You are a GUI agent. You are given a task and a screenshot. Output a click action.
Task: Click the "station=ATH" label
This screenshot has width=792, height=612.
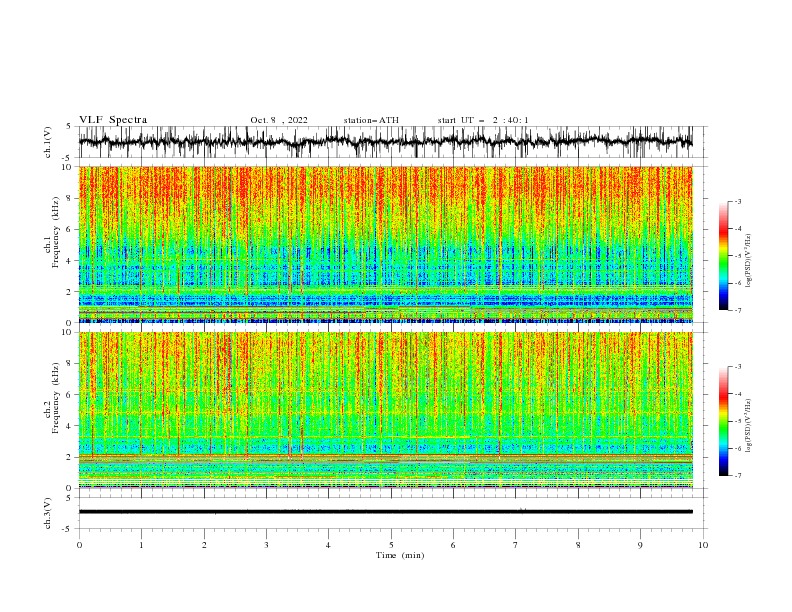point(371,120)
